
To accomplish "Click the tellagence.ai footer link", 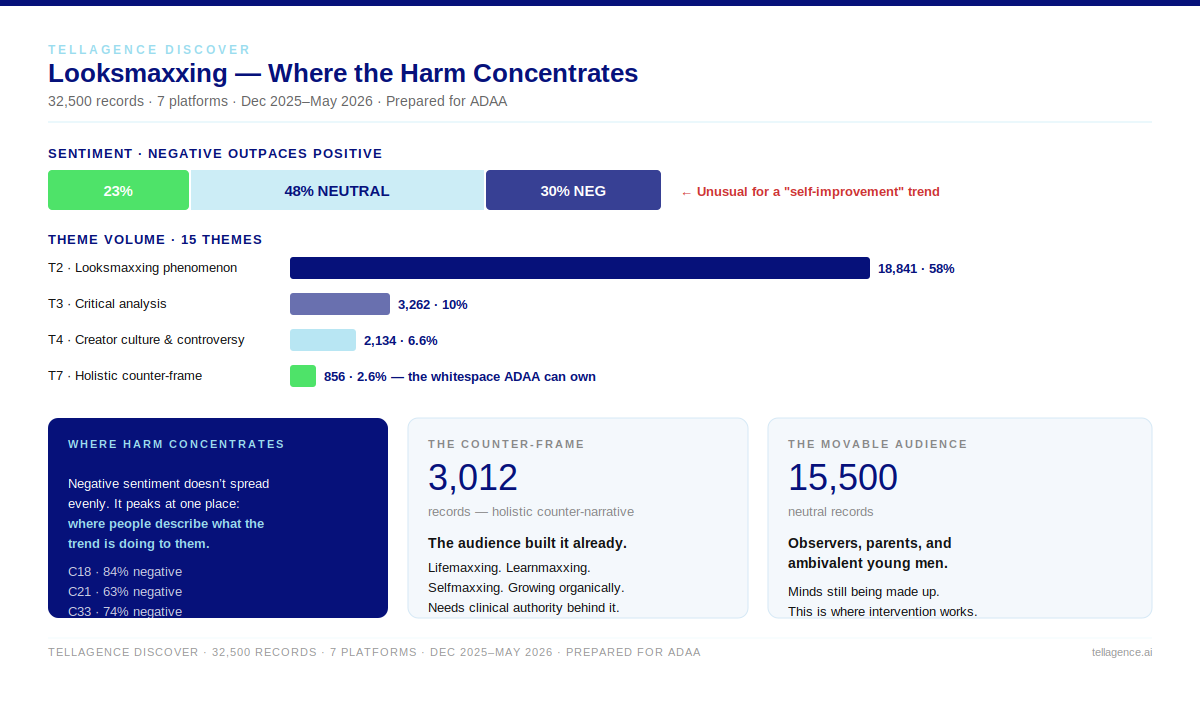I will 1122,652.
